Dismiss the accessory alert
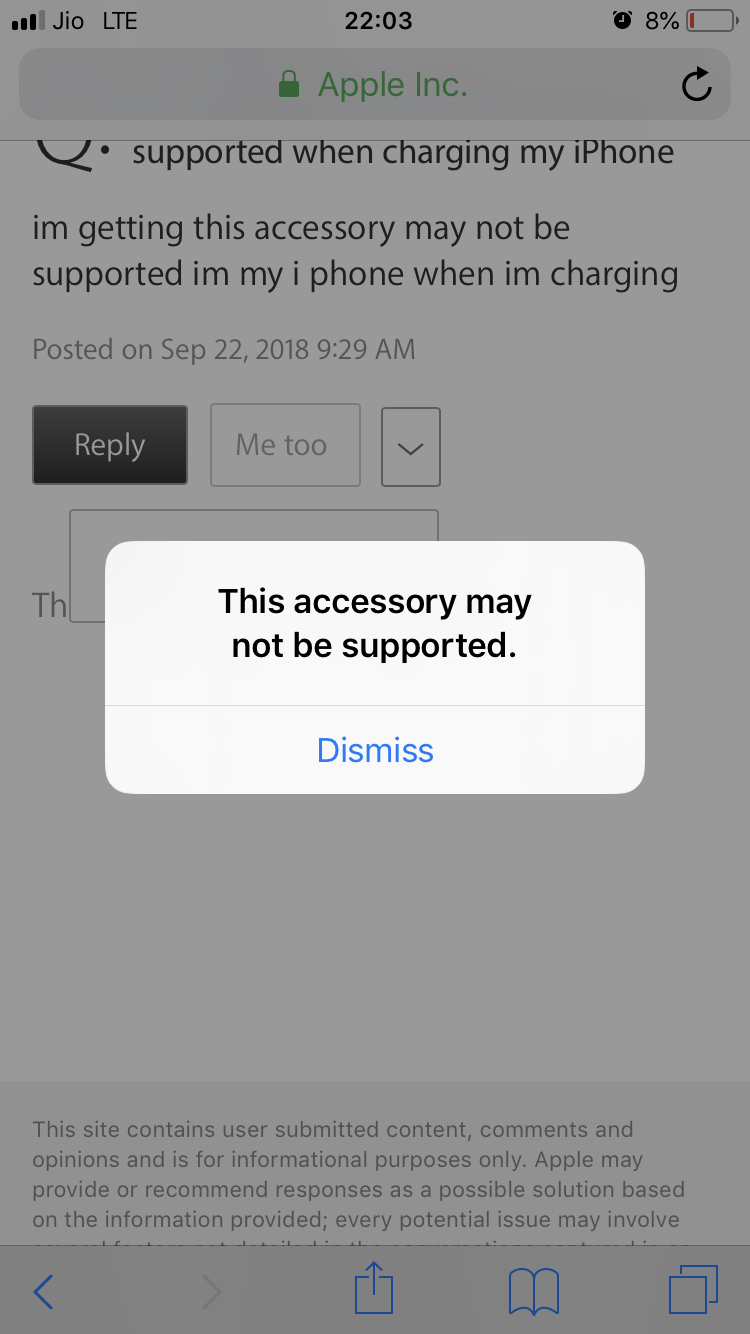 [x=375, y=750]
